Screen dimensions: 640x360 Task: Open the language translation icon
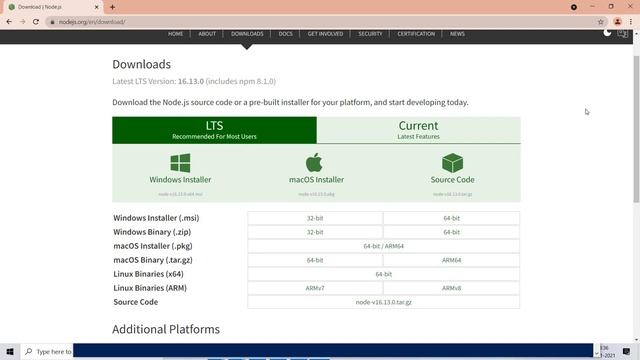coord(622,34)
